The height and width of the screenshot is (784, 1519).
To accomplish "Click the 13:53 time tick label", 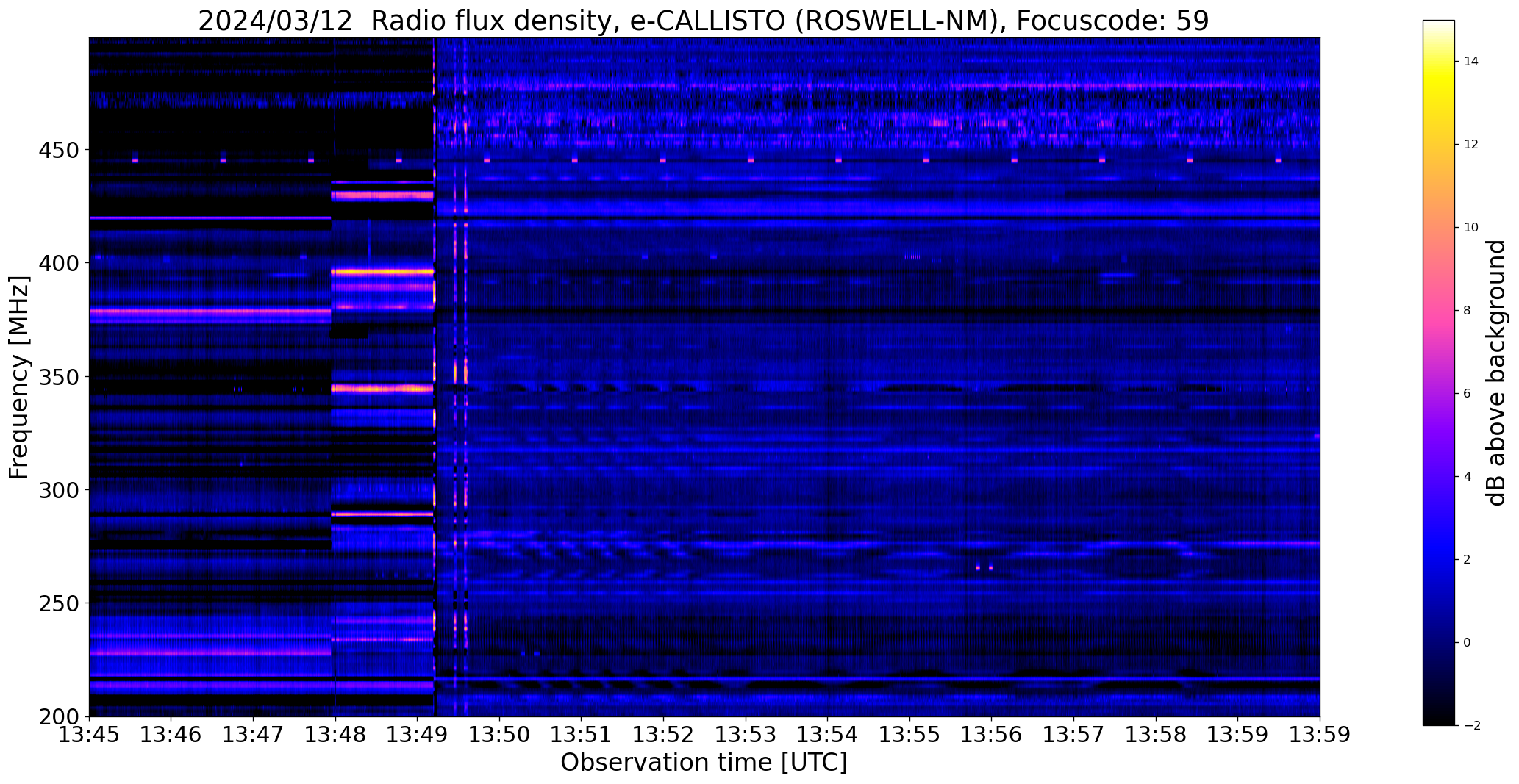I will pos(746,735).
